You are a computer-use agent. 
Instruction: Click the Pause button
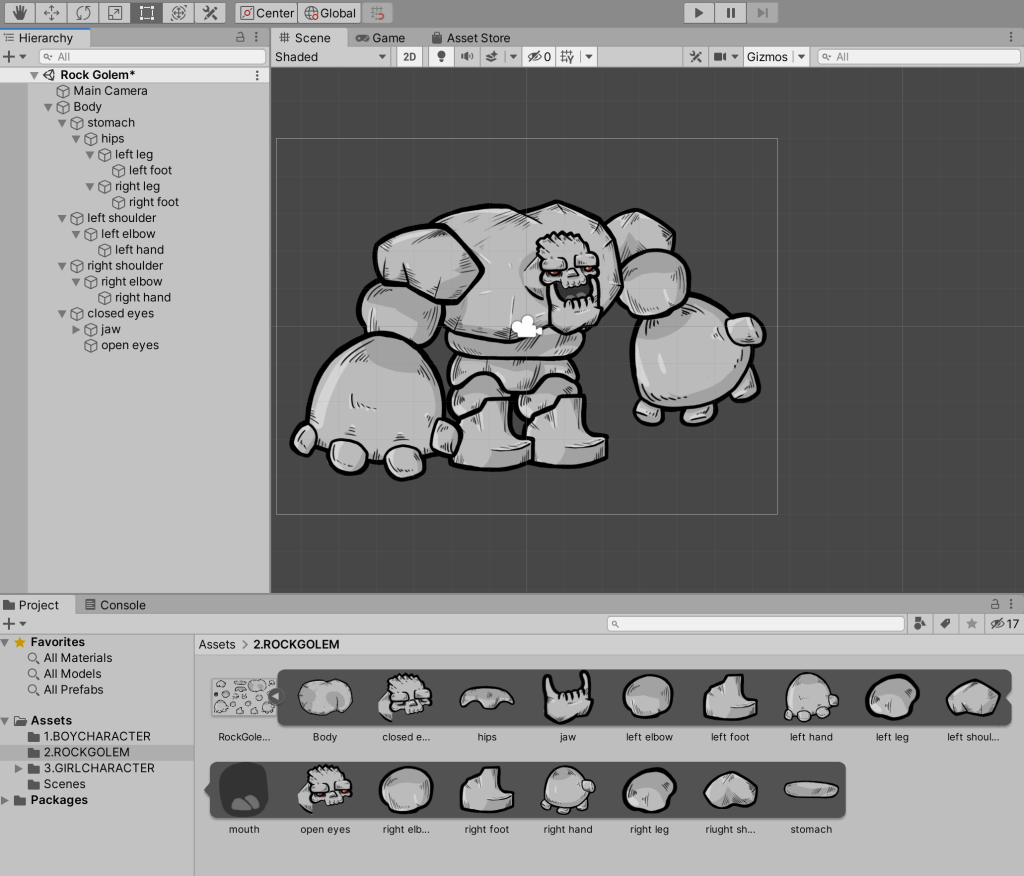coord(731,13)
